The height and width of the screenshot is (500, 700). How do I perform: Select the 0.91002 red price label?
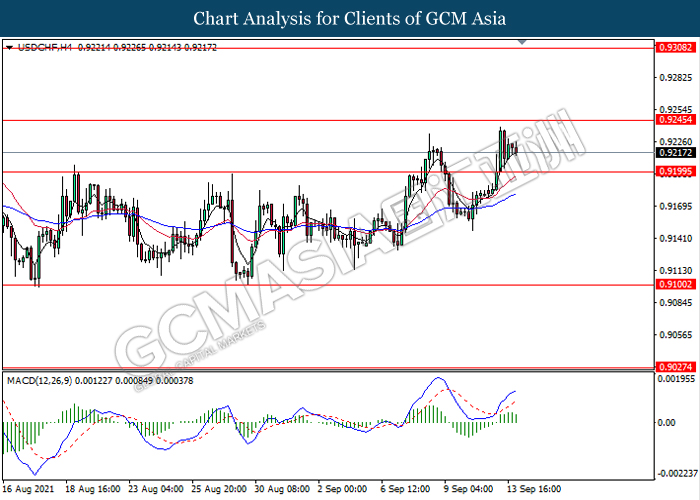[x=676, y=284]
